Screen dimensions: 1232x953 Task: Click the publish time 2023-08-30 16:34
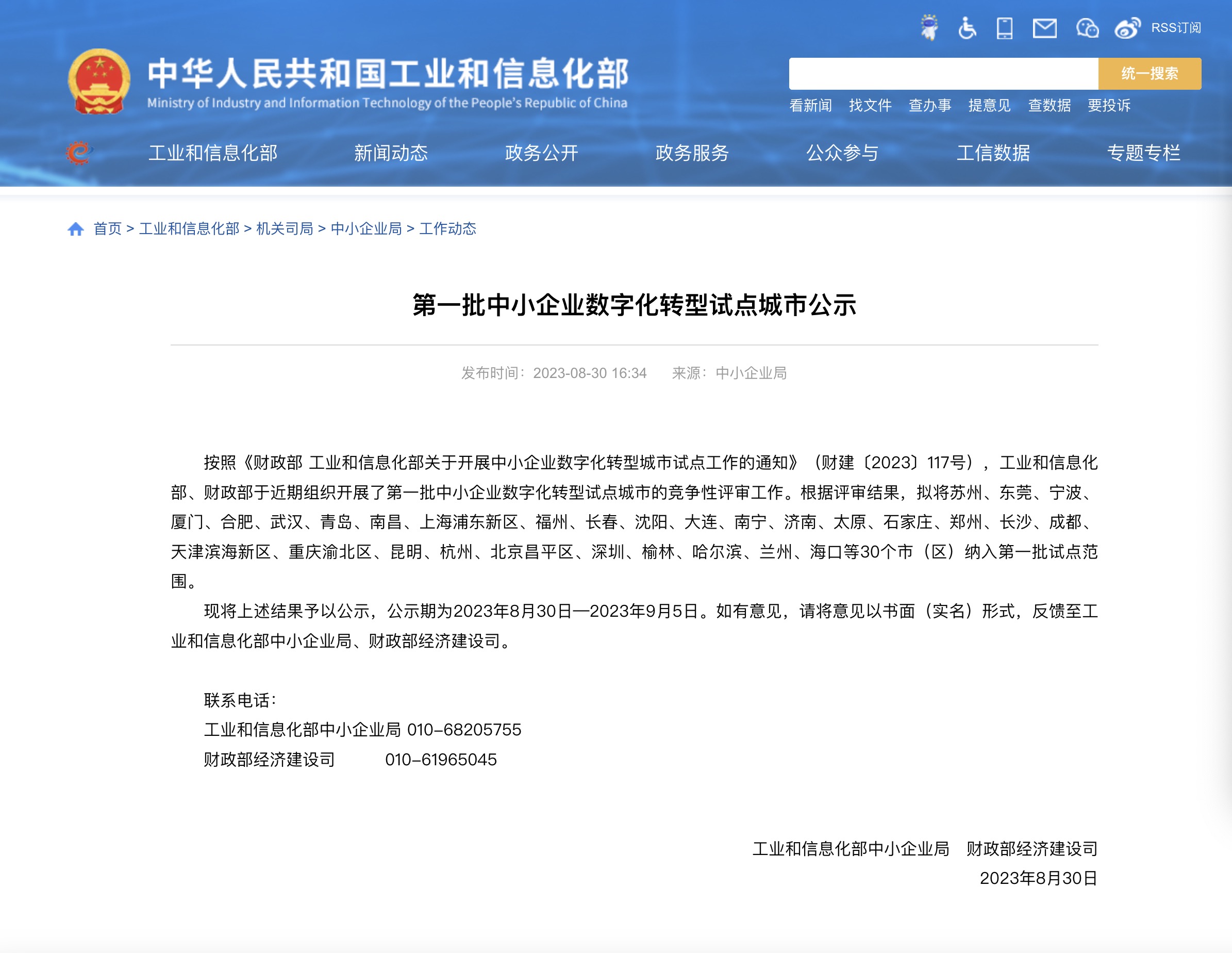pyautogui.click(x=590, y=373)
